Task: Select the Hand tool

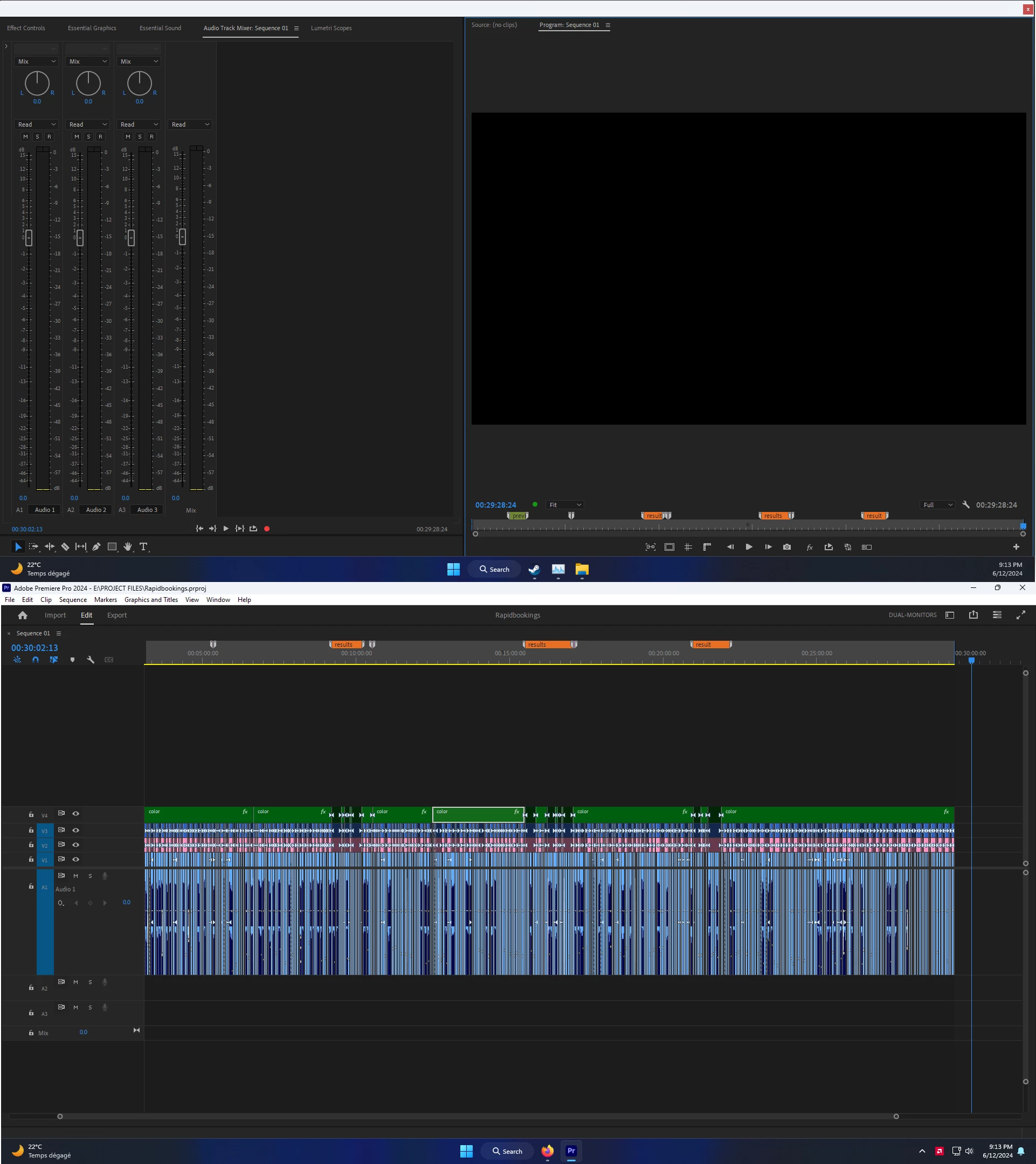Action: click(128, 546)
